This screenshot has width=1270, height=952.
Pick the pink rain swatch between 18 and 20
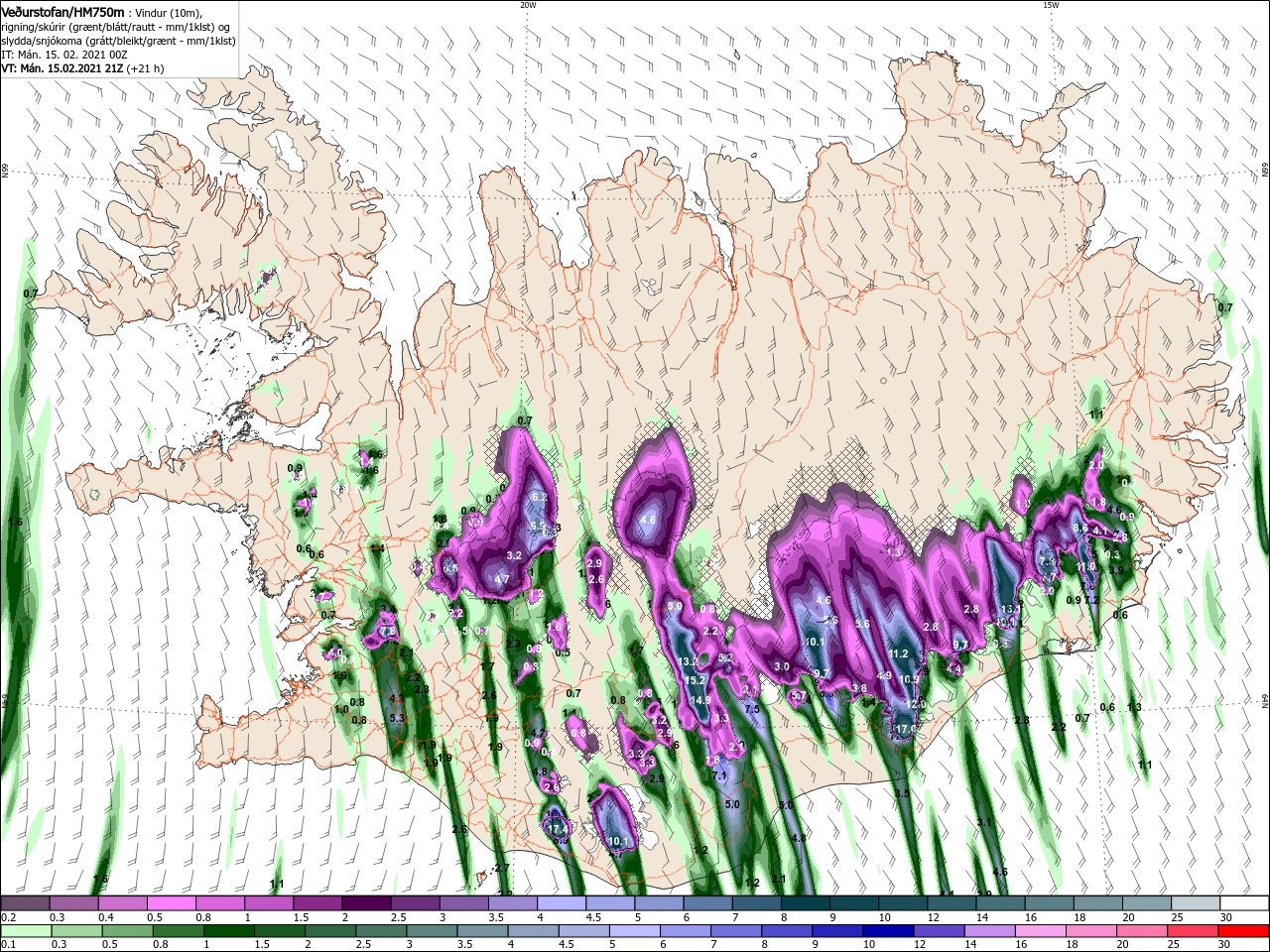tap(1091, 931)
